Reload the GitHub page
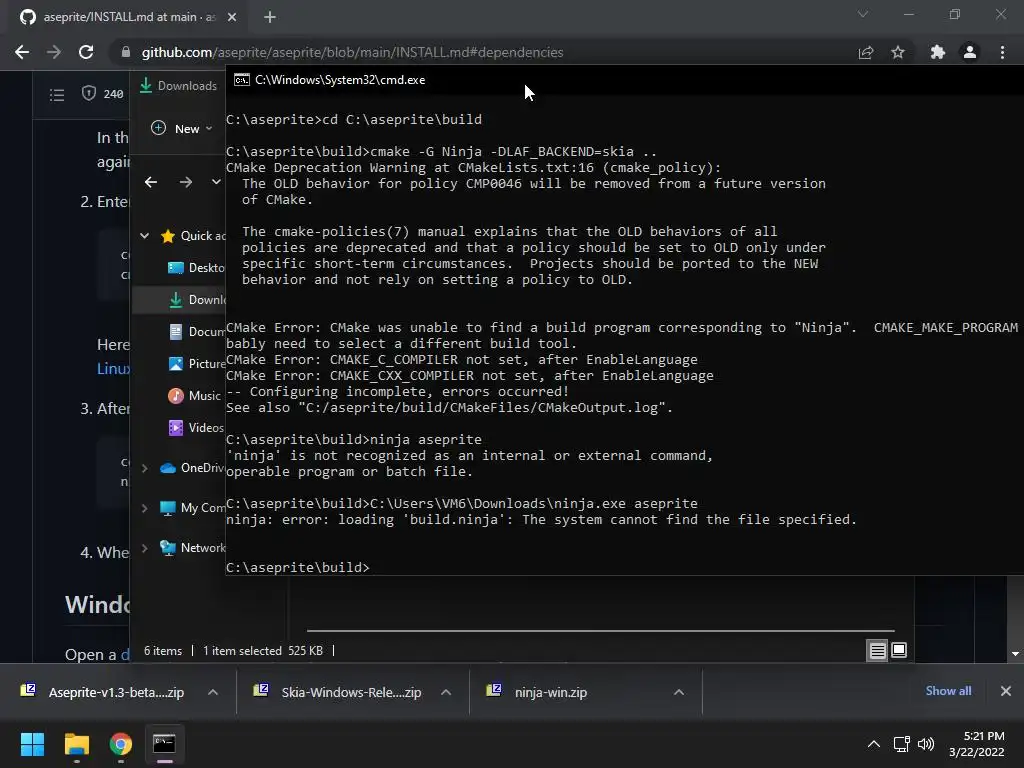Viewport: 1024px width, 768px height. point(86,52)
